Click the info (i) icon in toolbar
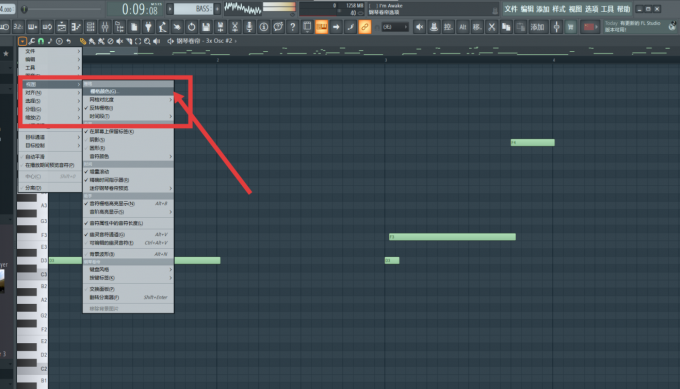The width and height of the screenshot is (680, 389). 264,27
